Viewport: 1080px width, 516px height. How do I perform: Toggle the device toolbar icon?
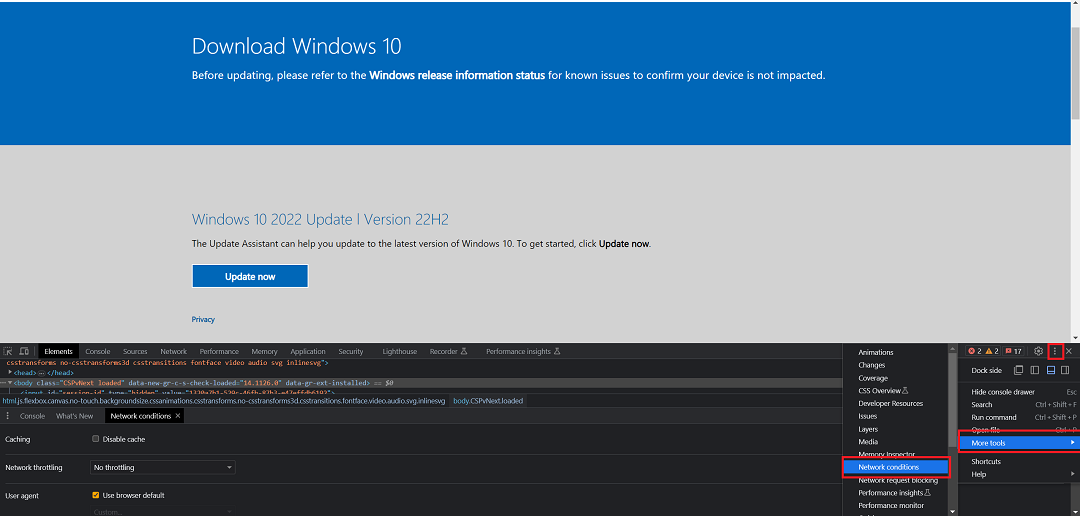[23, 351]
